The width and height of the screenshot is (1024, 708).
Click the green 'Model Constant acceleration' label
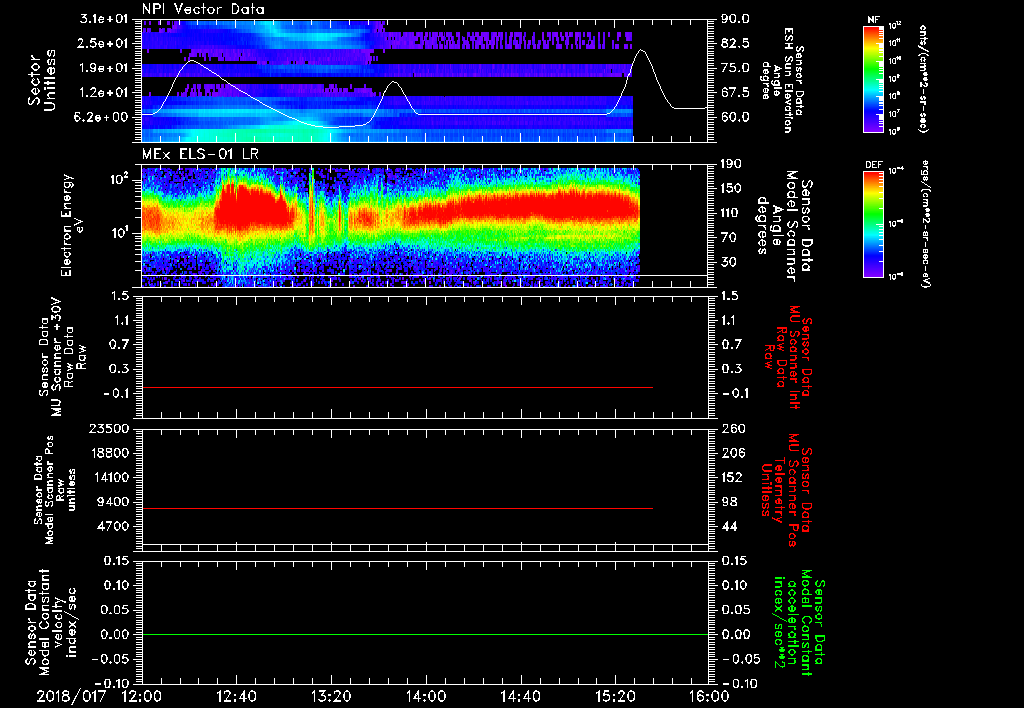pos(798,622)
